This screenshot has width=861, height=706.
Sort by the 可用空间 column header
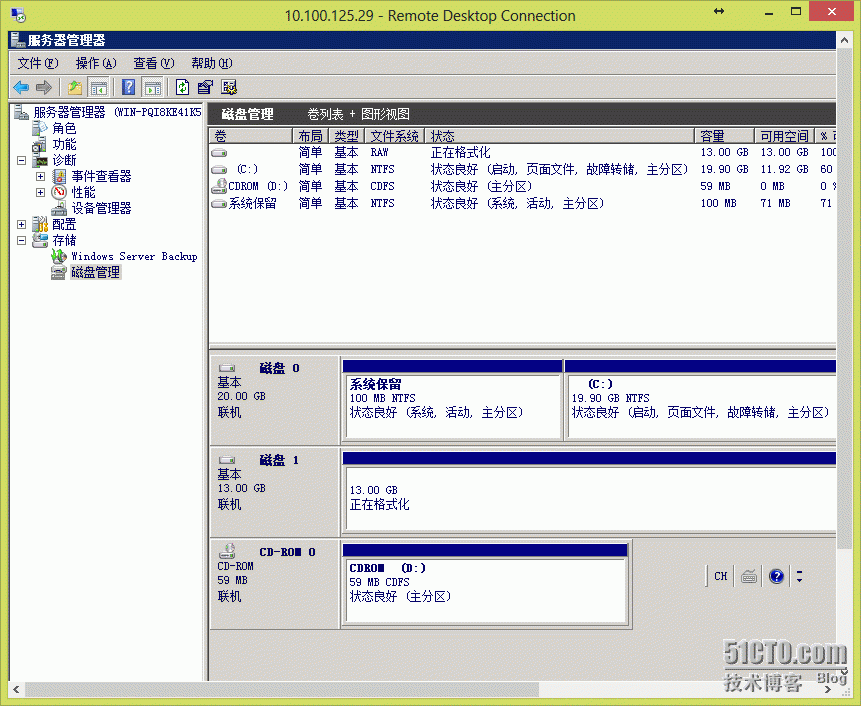784,136
